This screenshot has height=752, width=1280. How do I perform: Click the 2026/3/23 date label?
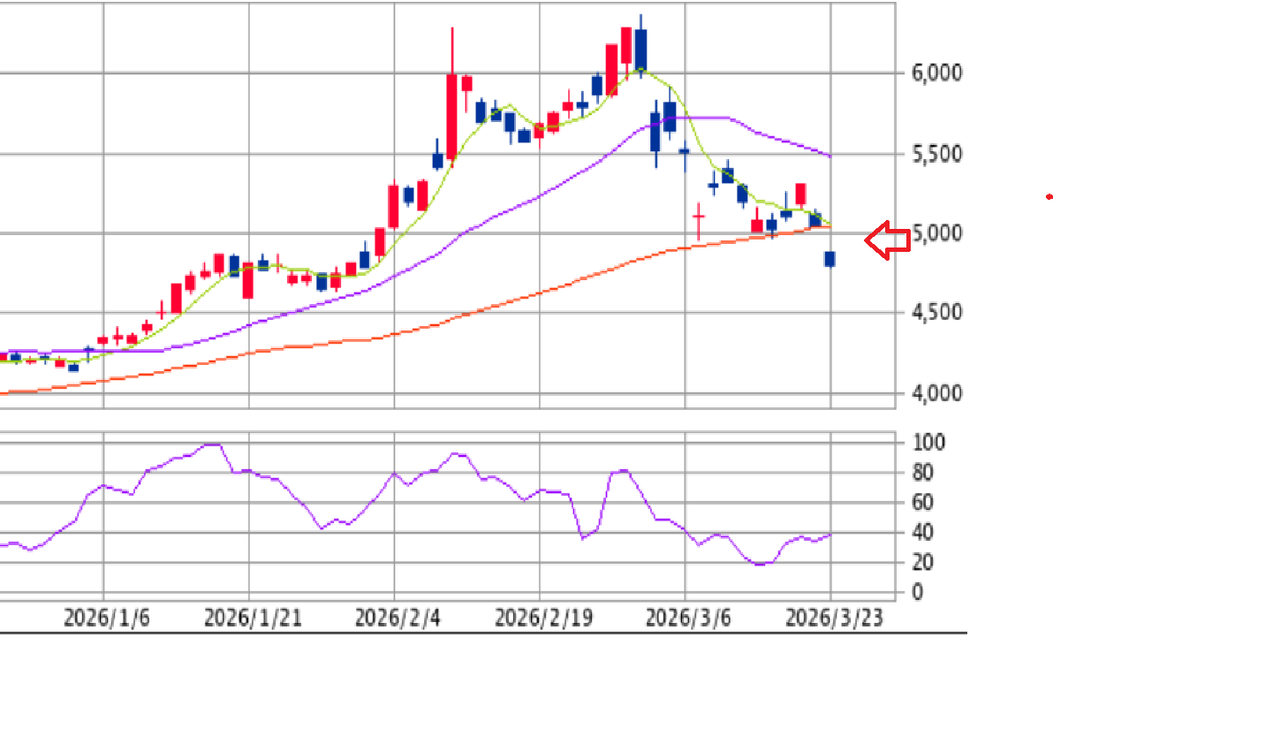coord(833,619)
